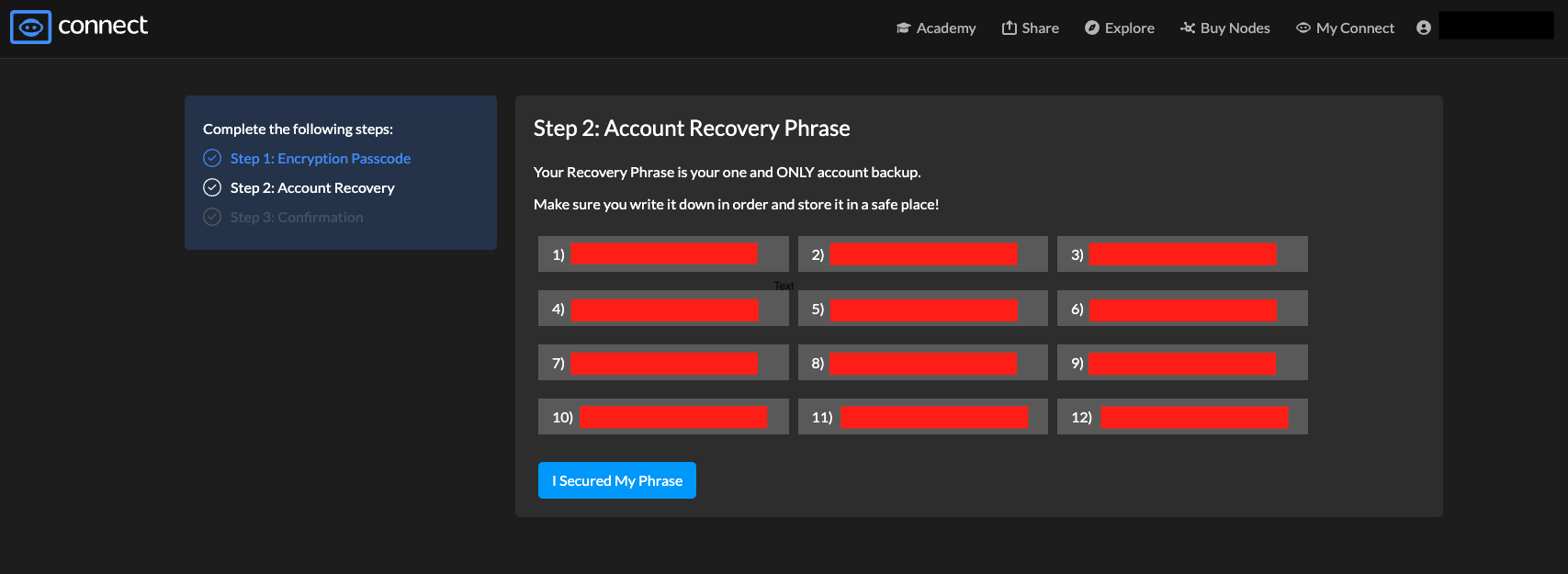Open the Academy menu item
The width and height of the screenshot is (1568, 574).
tap(936, 28)
